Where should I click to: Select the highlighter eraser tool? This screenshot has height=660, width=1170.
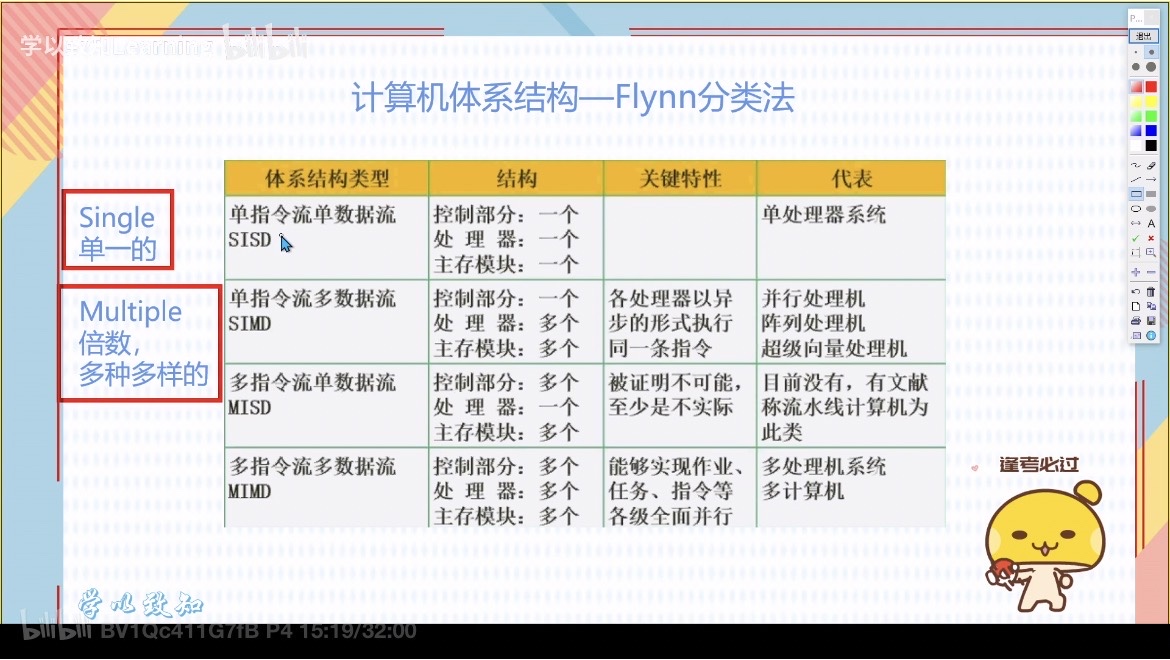(x=1151, y=165)
